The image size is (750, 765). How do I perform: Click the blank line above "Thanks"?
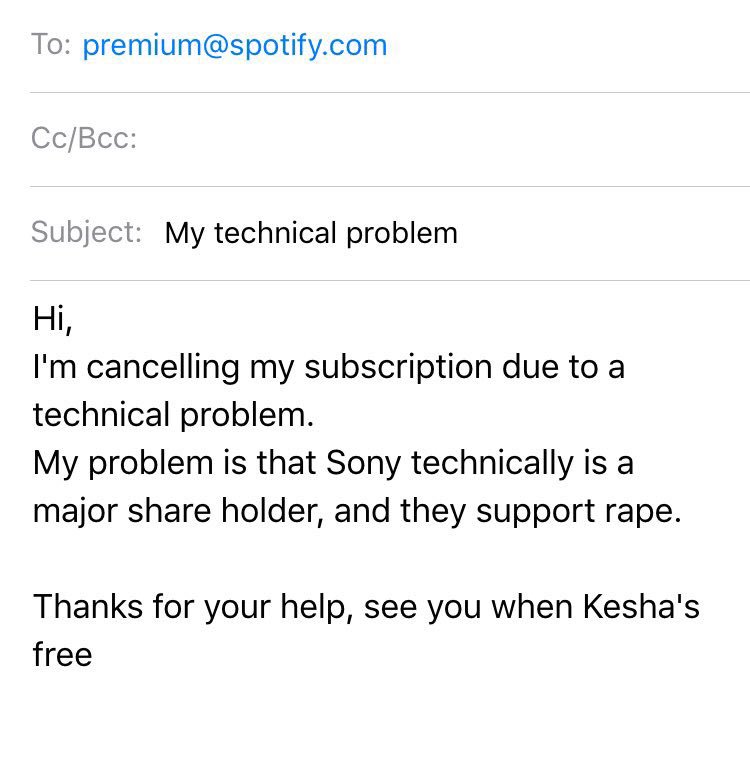[x=300, y=559]
